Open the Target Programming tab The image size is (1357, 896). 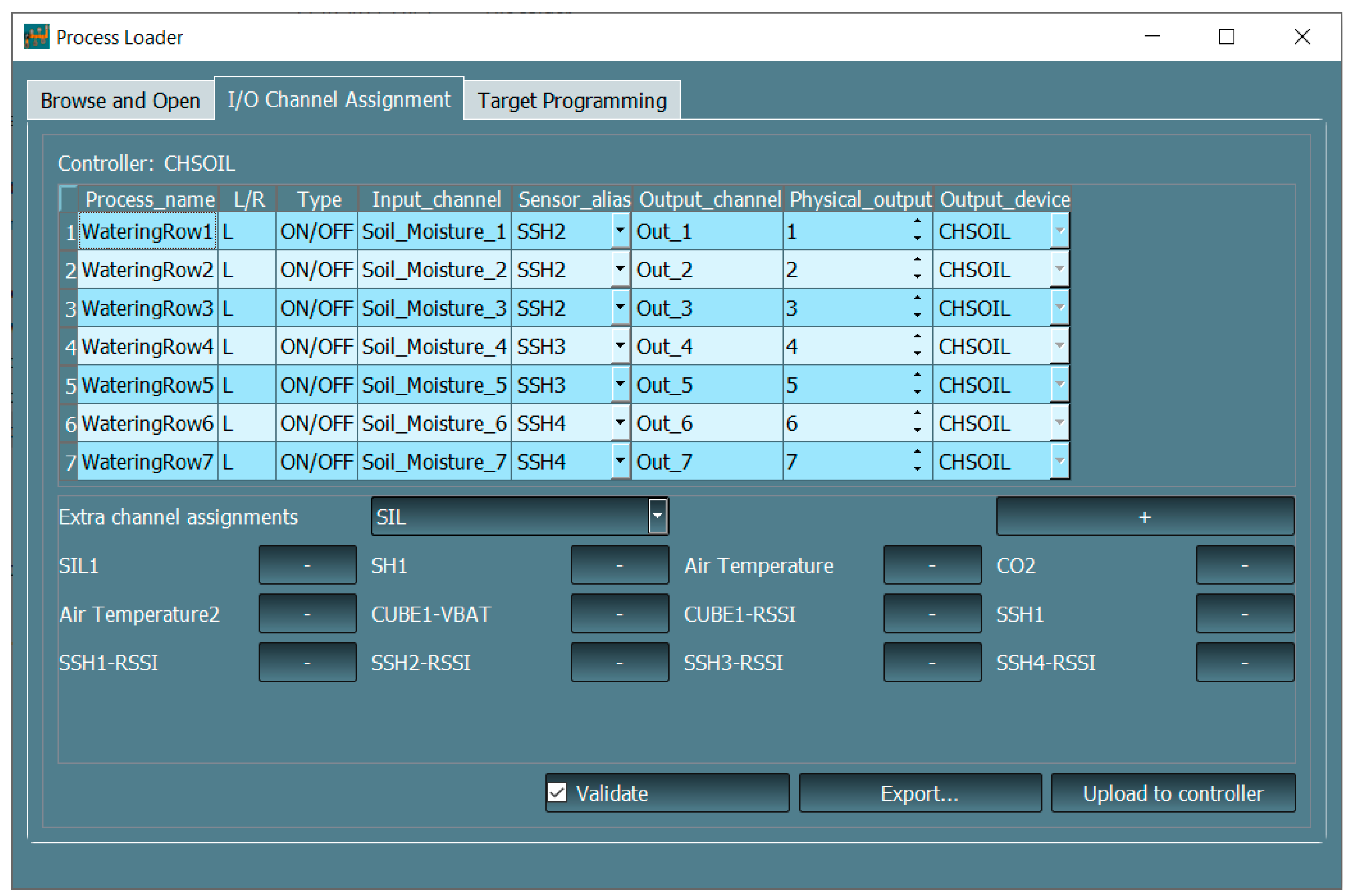click(571, 101)
